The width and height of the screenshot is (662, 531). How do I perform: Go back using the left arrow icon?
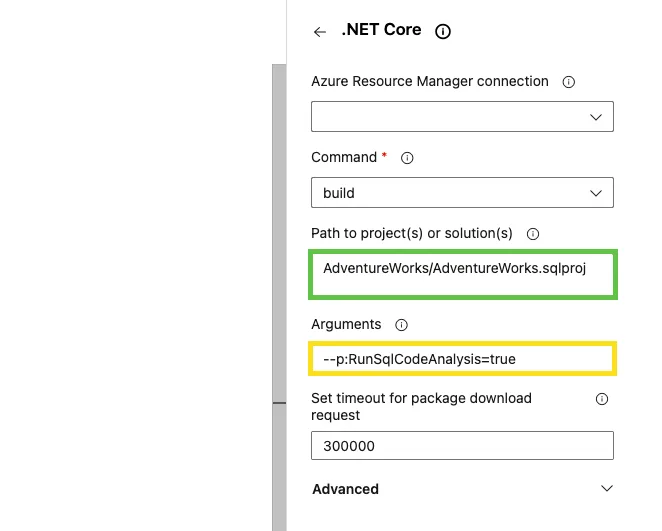[x=320, y=32]
